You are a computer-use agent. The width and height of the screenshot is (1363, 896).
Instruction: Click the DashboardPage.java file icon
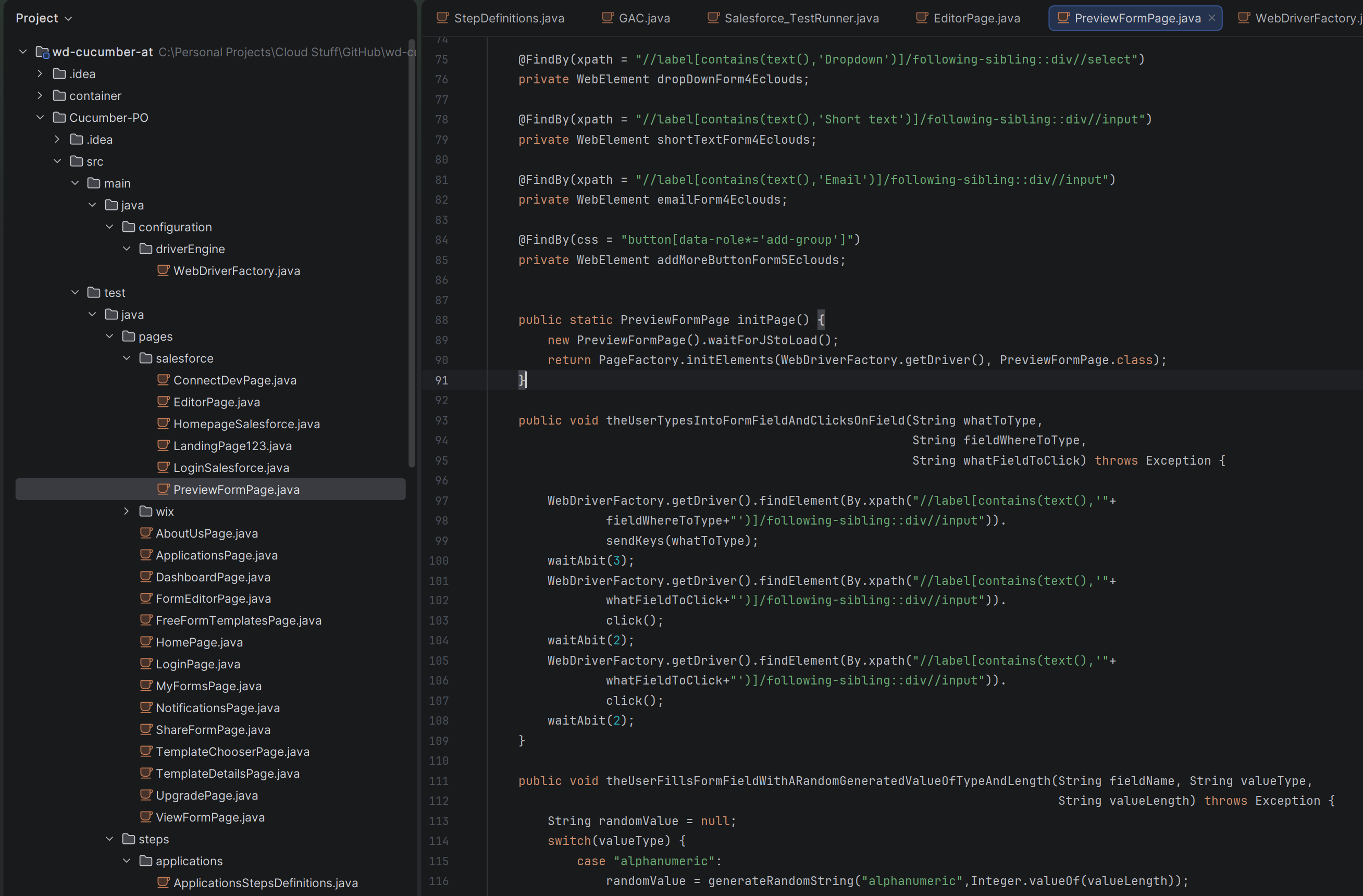tap(146, 577)
